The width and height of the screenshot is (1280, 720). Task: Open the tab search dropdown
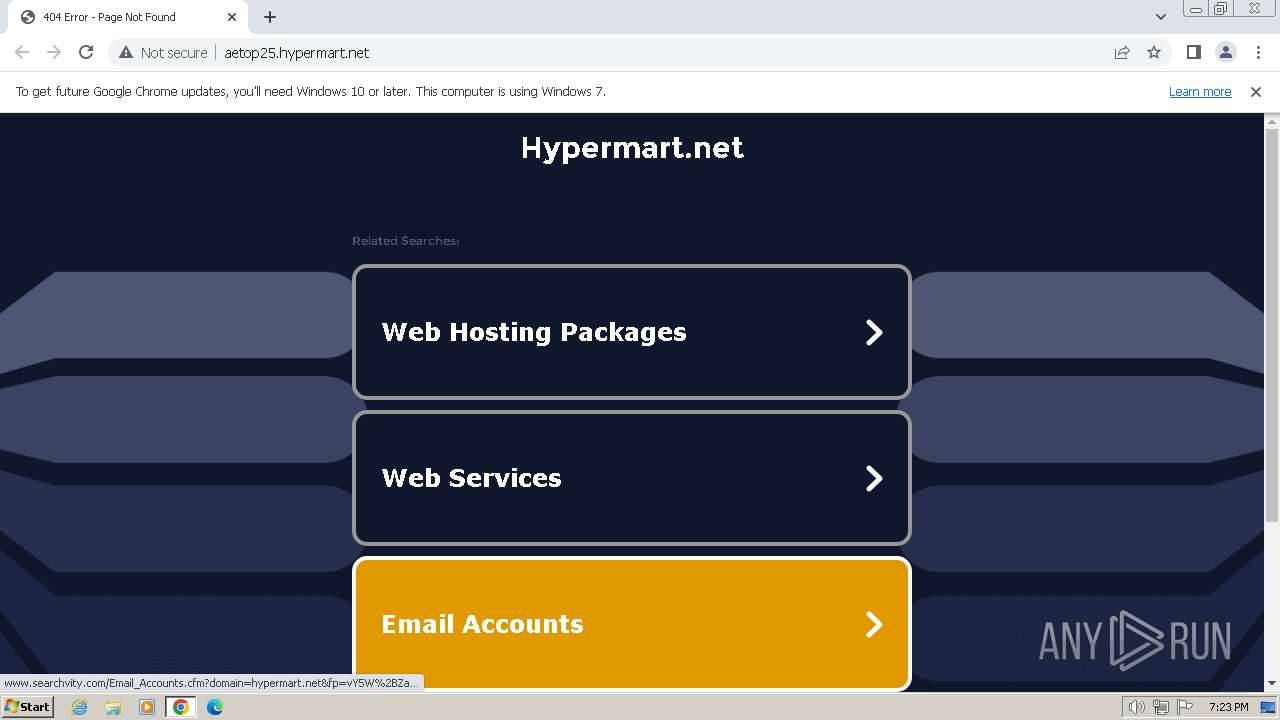[x=1161, y=17]
